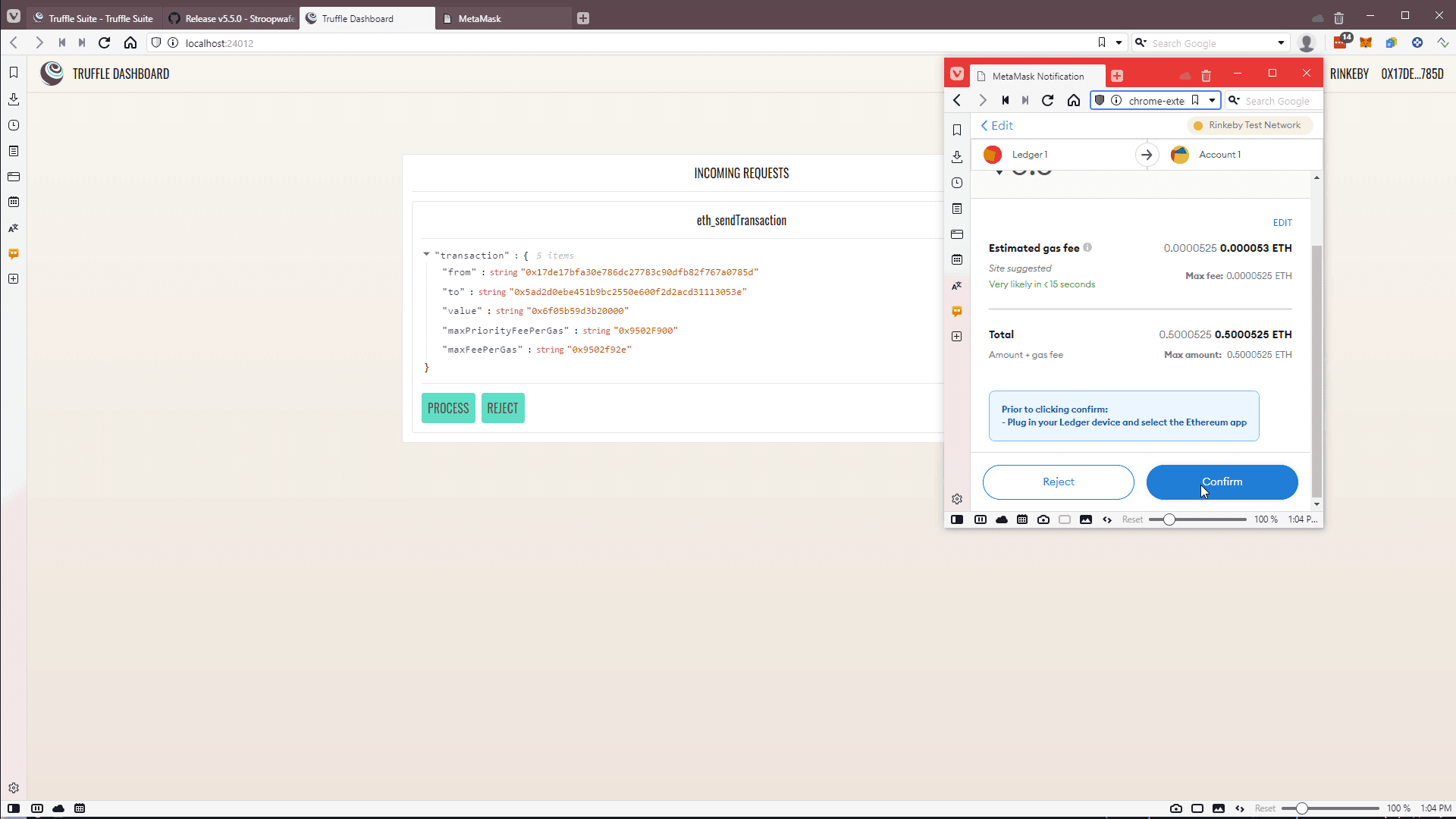Add a web panel in main sidebar

[x=14, y=279]
